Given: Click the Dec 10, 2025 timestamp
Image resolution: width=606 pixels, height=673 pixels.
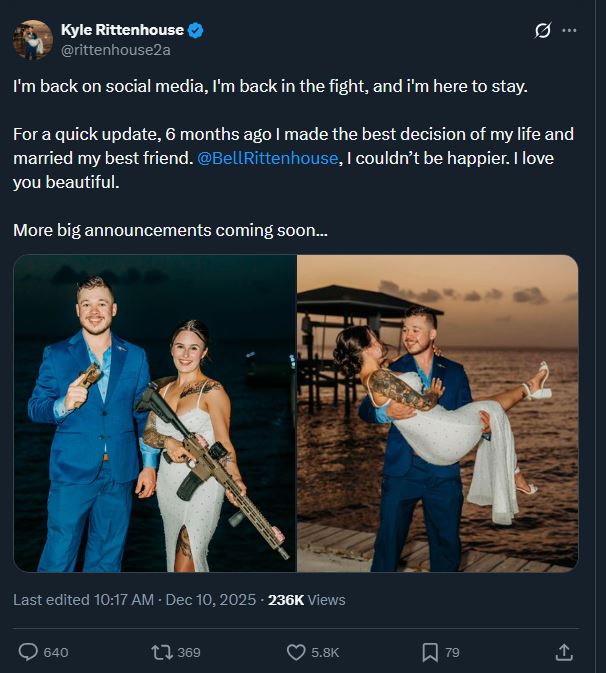Looking at the screenshot, I should (x=212, y=600).
